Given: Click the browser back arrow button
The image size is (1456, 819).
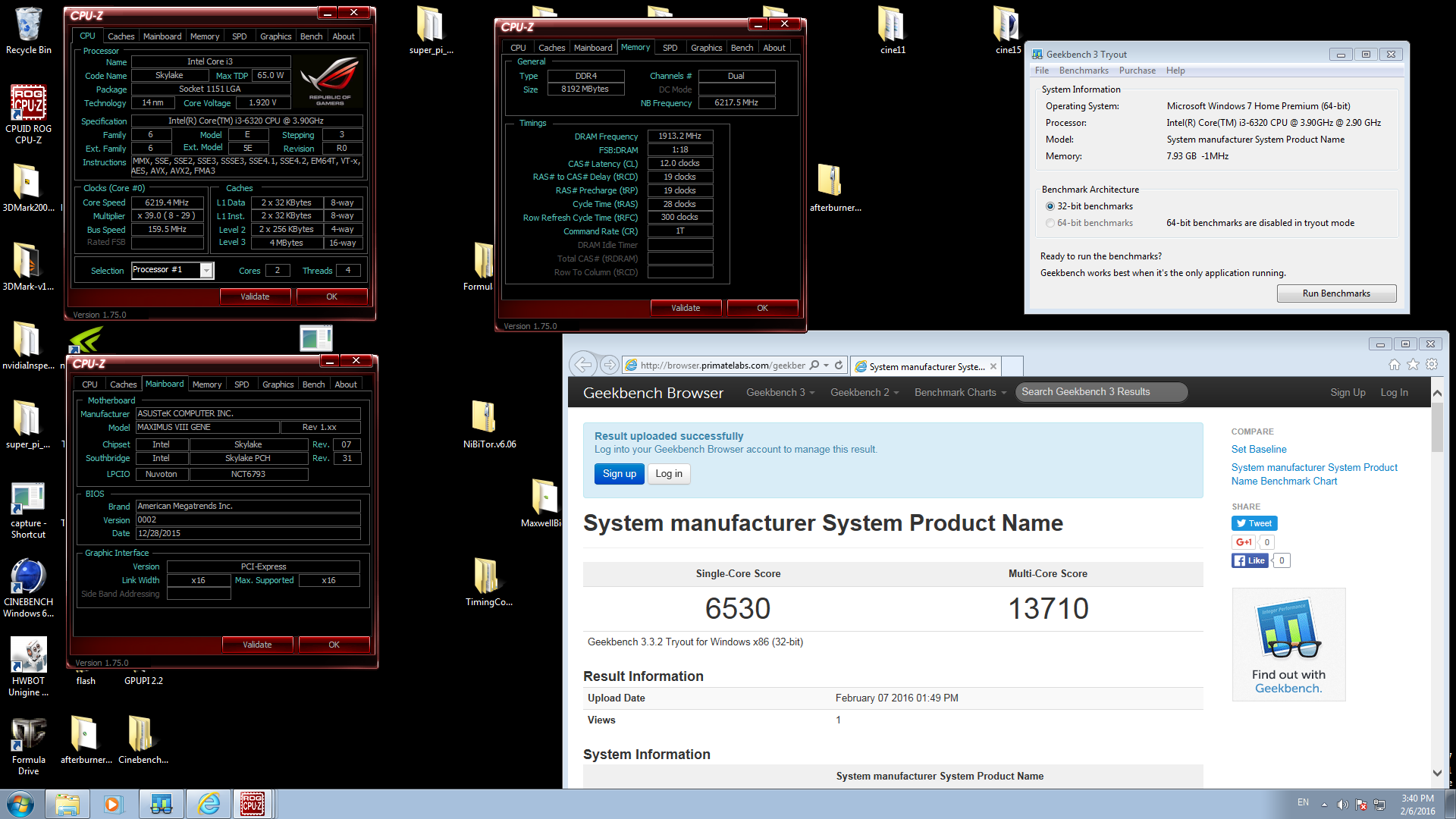Looking at the screenshot, I should 582,365.
